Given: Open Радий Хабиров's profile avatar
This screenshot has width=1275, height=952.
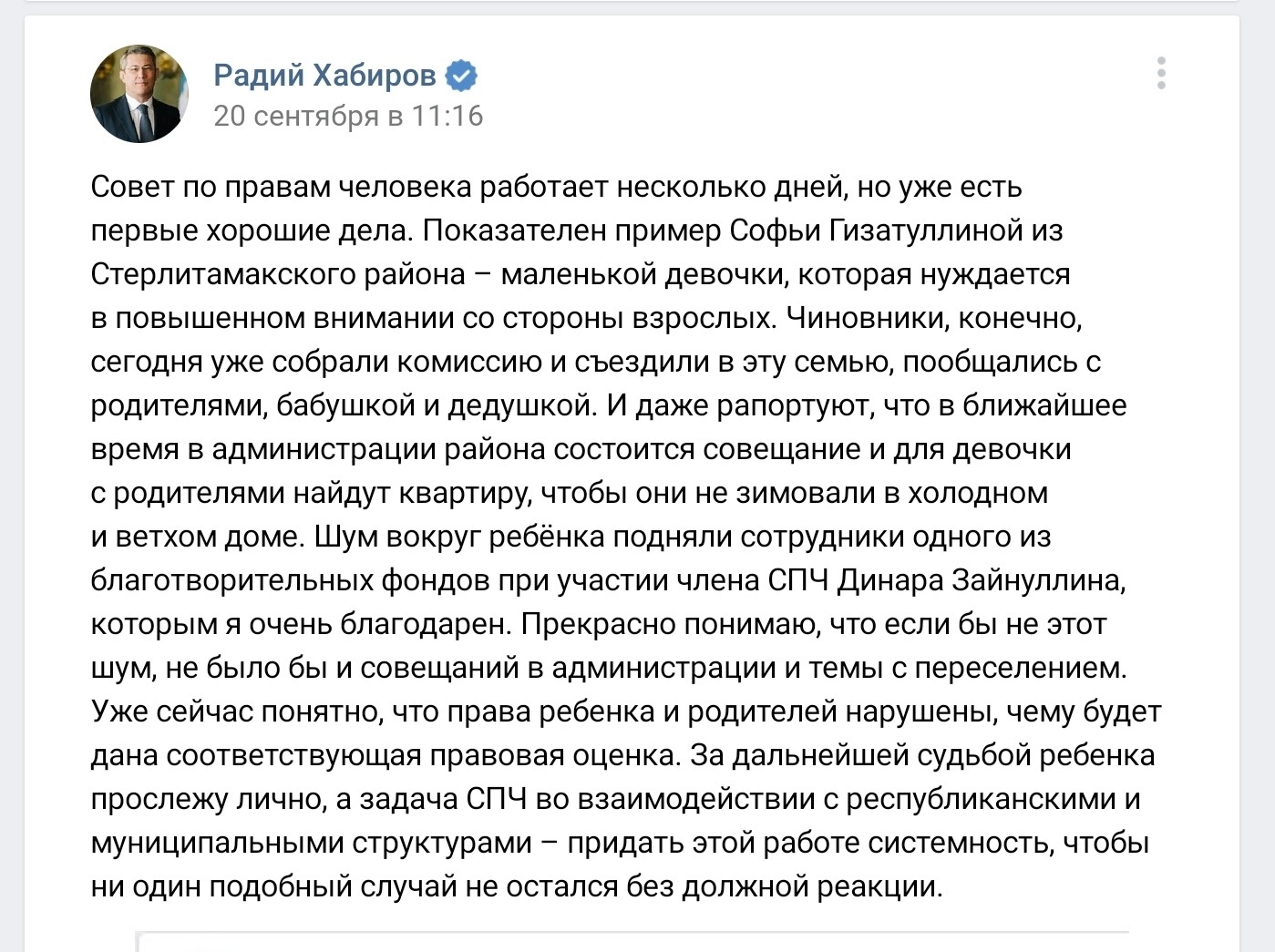Looking at the screenshot, I should (139, 94).
